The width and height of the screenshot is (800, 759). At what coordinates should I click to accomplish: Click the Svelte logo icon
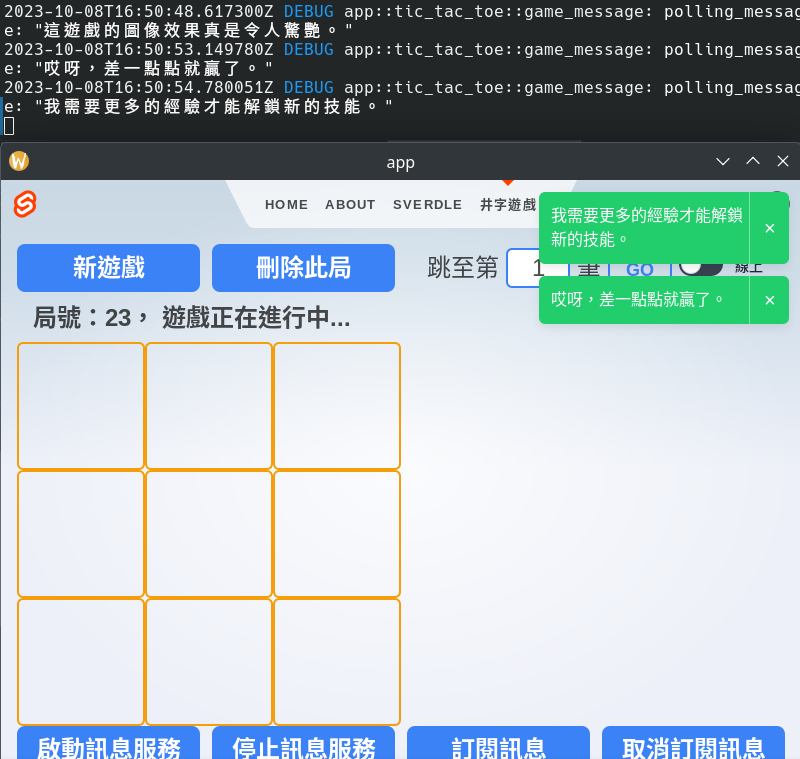pos(24,204)
